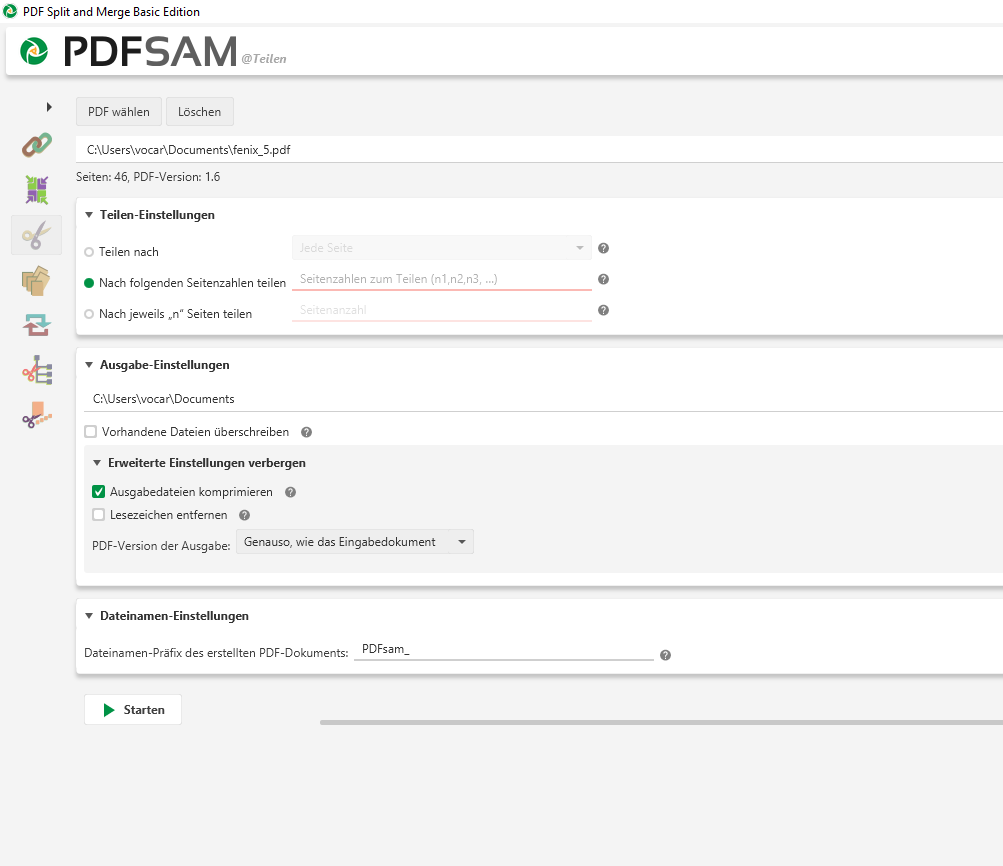Open the 'Jede Seite' dropdown
Viewport: 1003px width, 866px height.
(441, 248)
